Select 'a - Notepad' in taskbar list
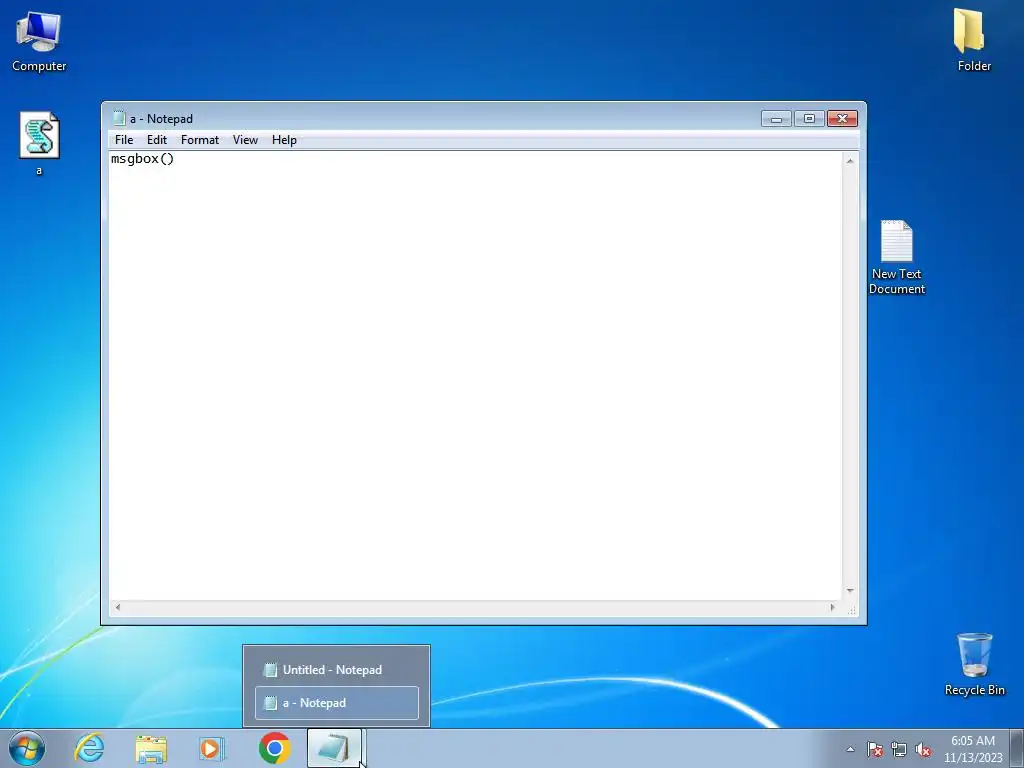Viewport: 1024px width, 768px height. (x=336, y=703)
